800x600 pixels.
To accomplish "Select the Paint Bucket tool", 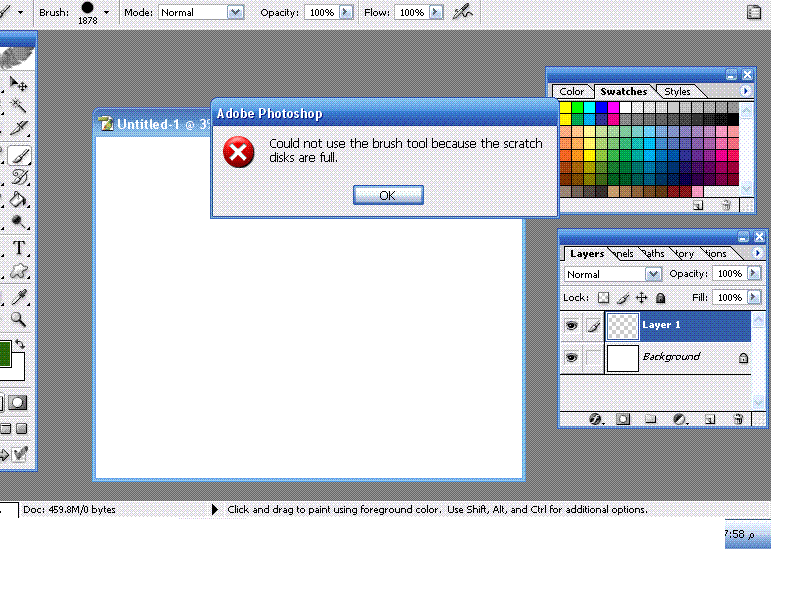I will [18, 200].
